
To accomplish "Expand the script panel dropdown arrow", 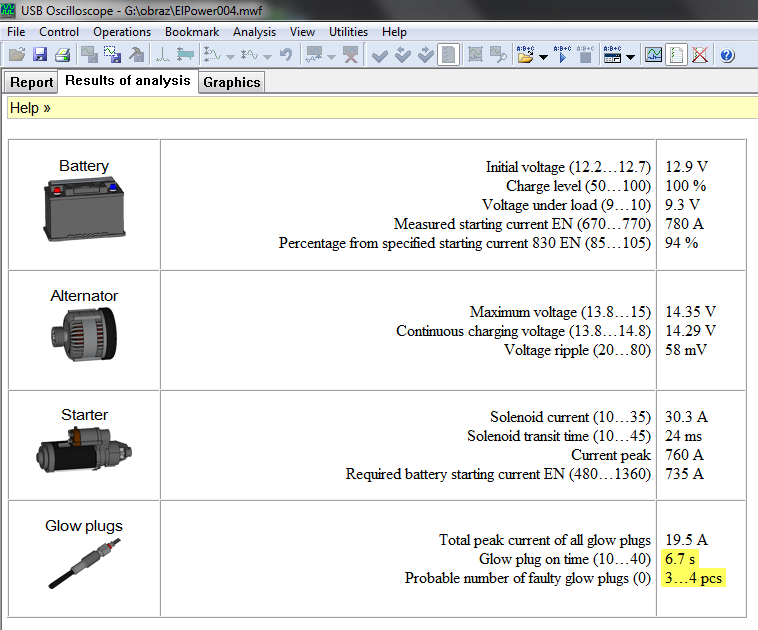I will [x=631, y=57].
